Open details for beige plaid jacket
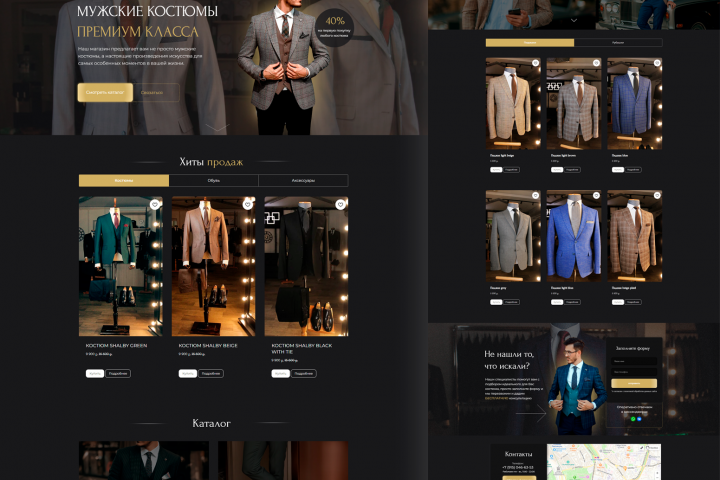The height and width of the screenshot is (480, 720). point(633,302)
